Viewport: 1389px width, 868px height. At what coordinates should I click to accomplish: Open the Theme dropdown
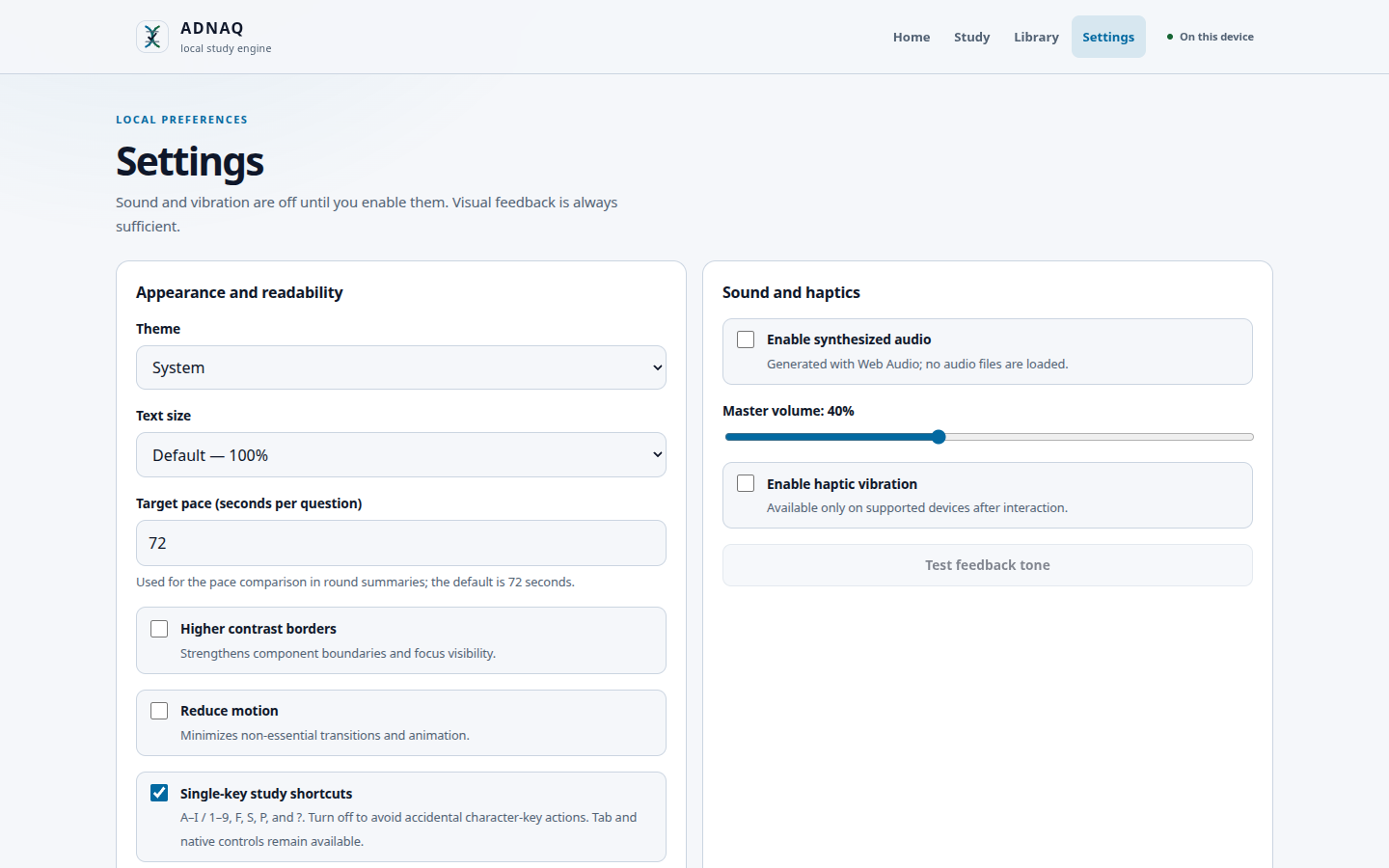(401, 367)
